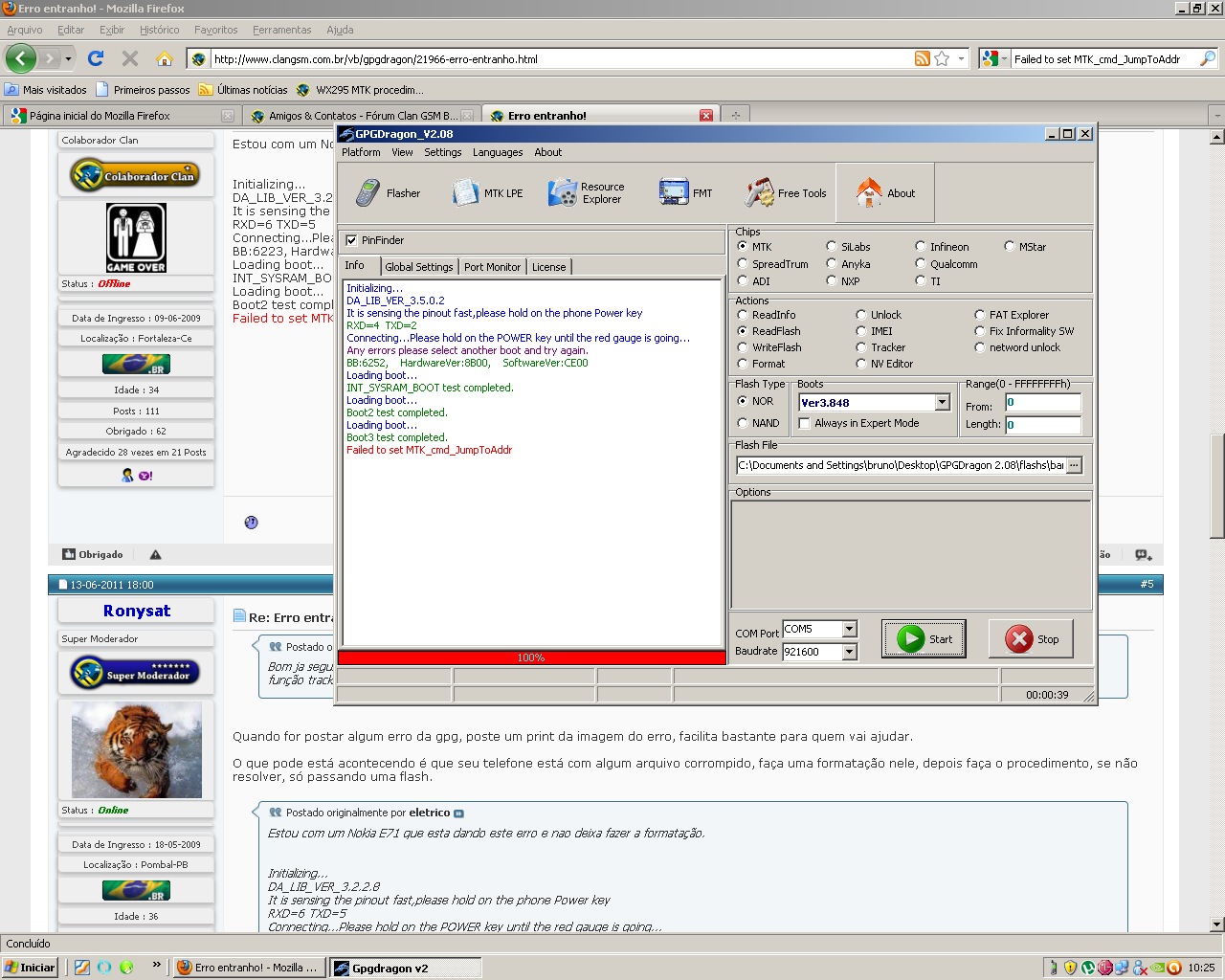This screenshot has height=980, width=1225.
Task: Choose the WriteFlash action
Action: pyautogui.click(x=743, y=347)
